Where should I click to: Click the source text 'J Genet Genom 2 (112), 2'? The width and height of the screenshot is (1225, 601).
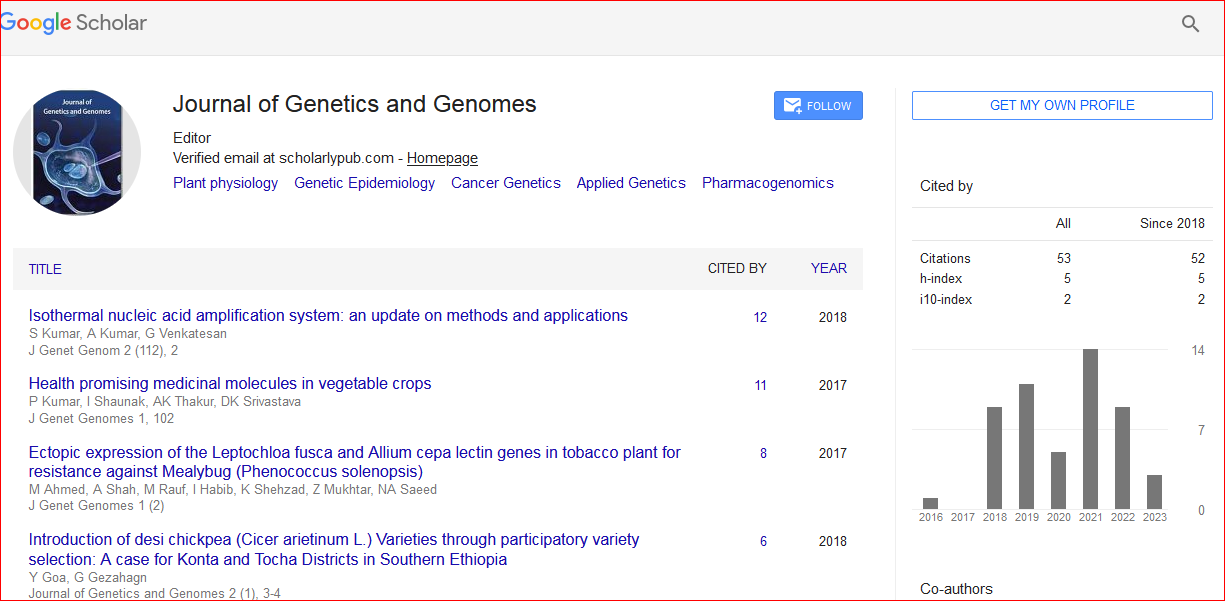103,351
